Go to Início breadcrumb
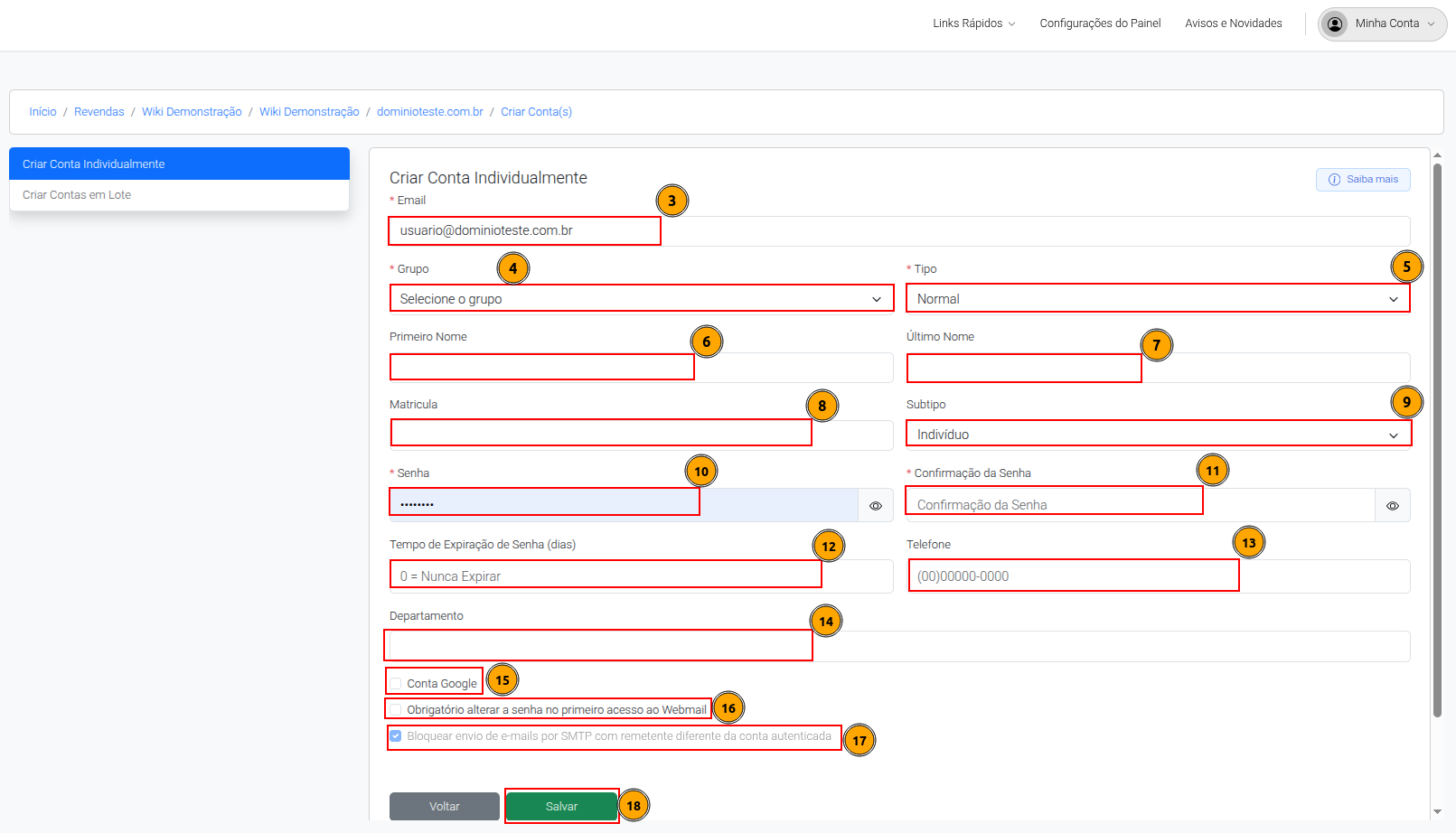 [x=42, y=112]
